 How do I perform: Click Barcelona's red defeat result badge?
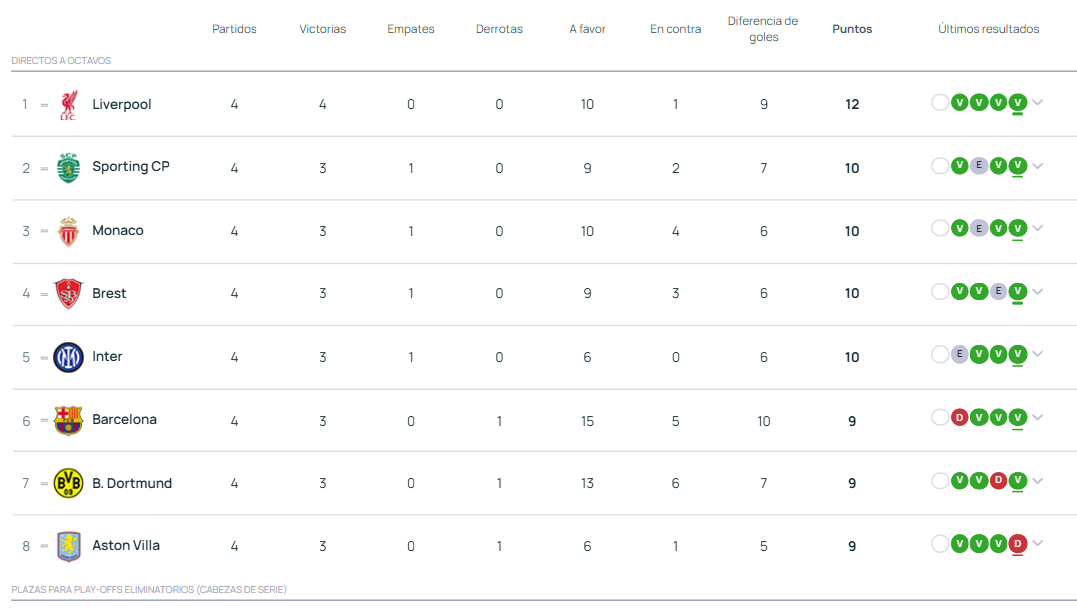[960, 417]
